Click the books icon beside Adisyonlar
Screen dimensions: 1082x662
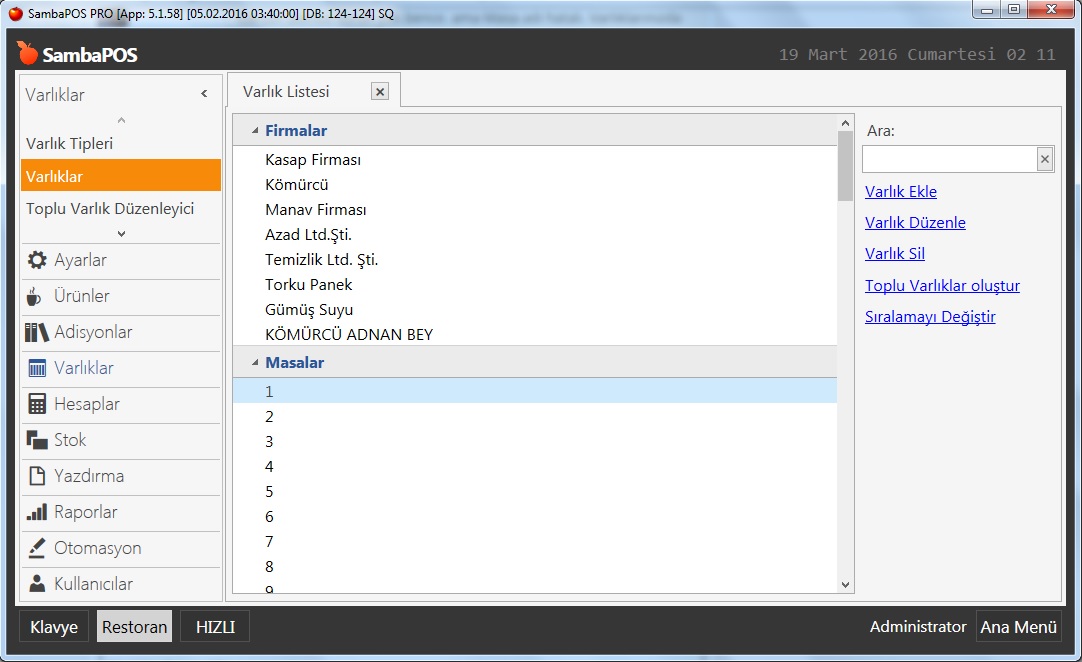click(x=37, y=332)
